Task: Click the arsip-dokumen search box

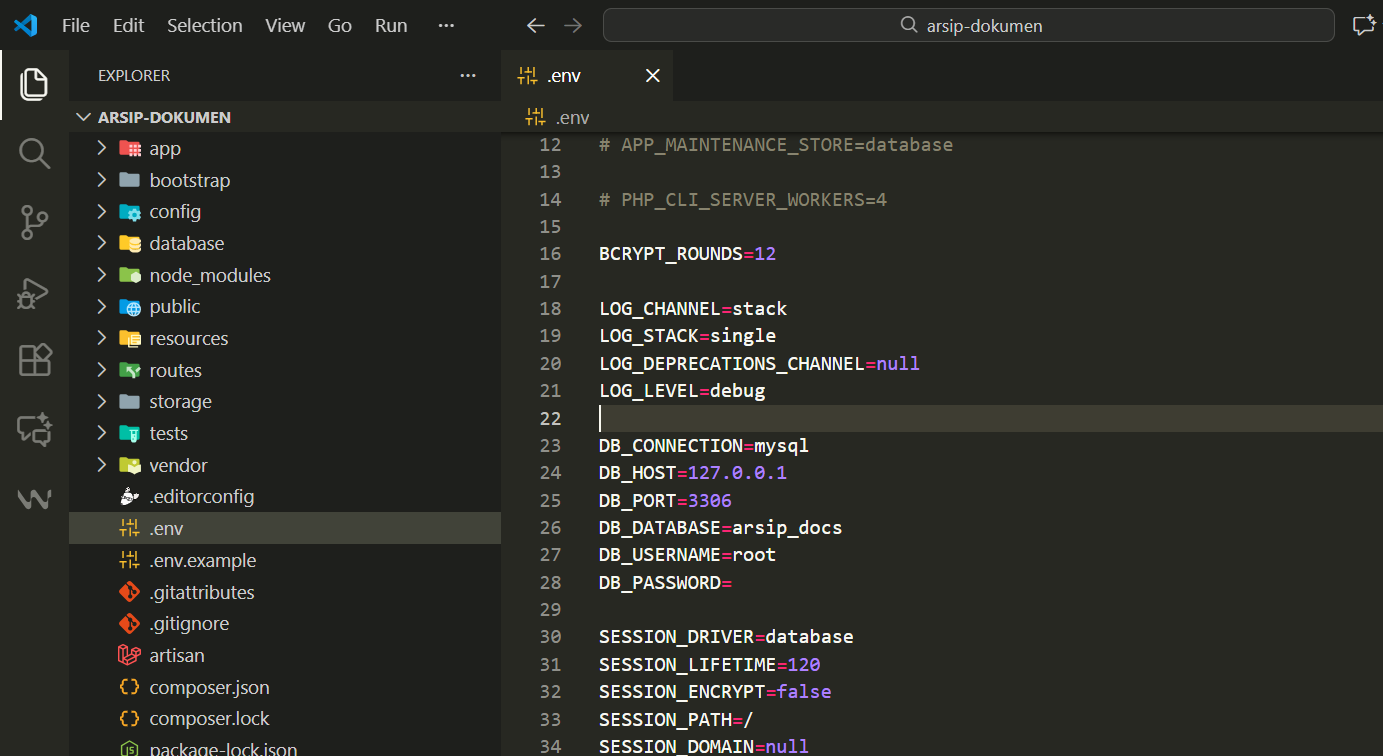Action: click(x=968, y=26)
